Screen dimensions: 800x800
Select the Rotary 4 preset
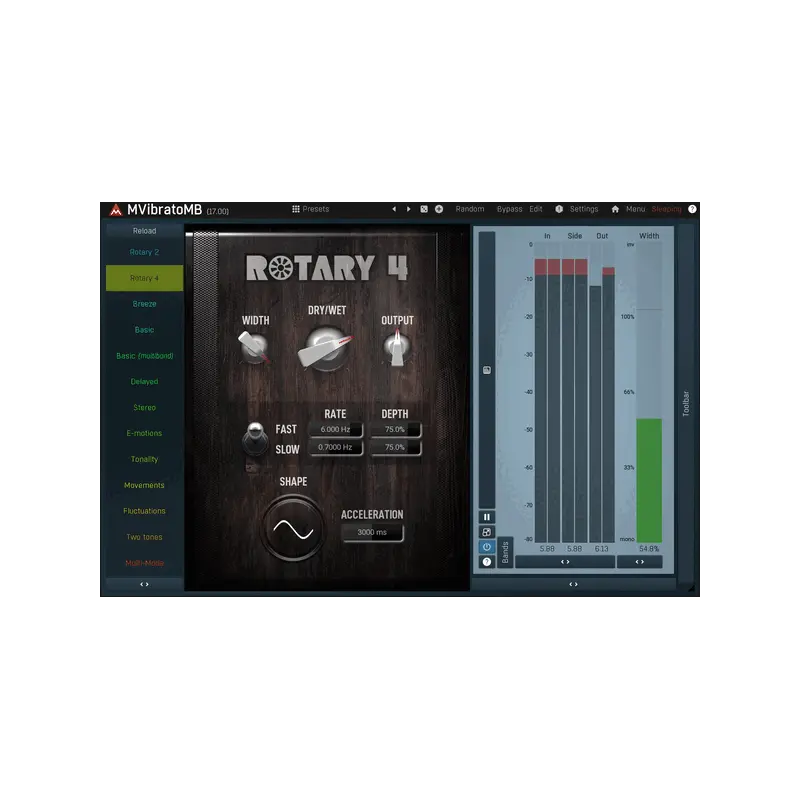[144, 278]
